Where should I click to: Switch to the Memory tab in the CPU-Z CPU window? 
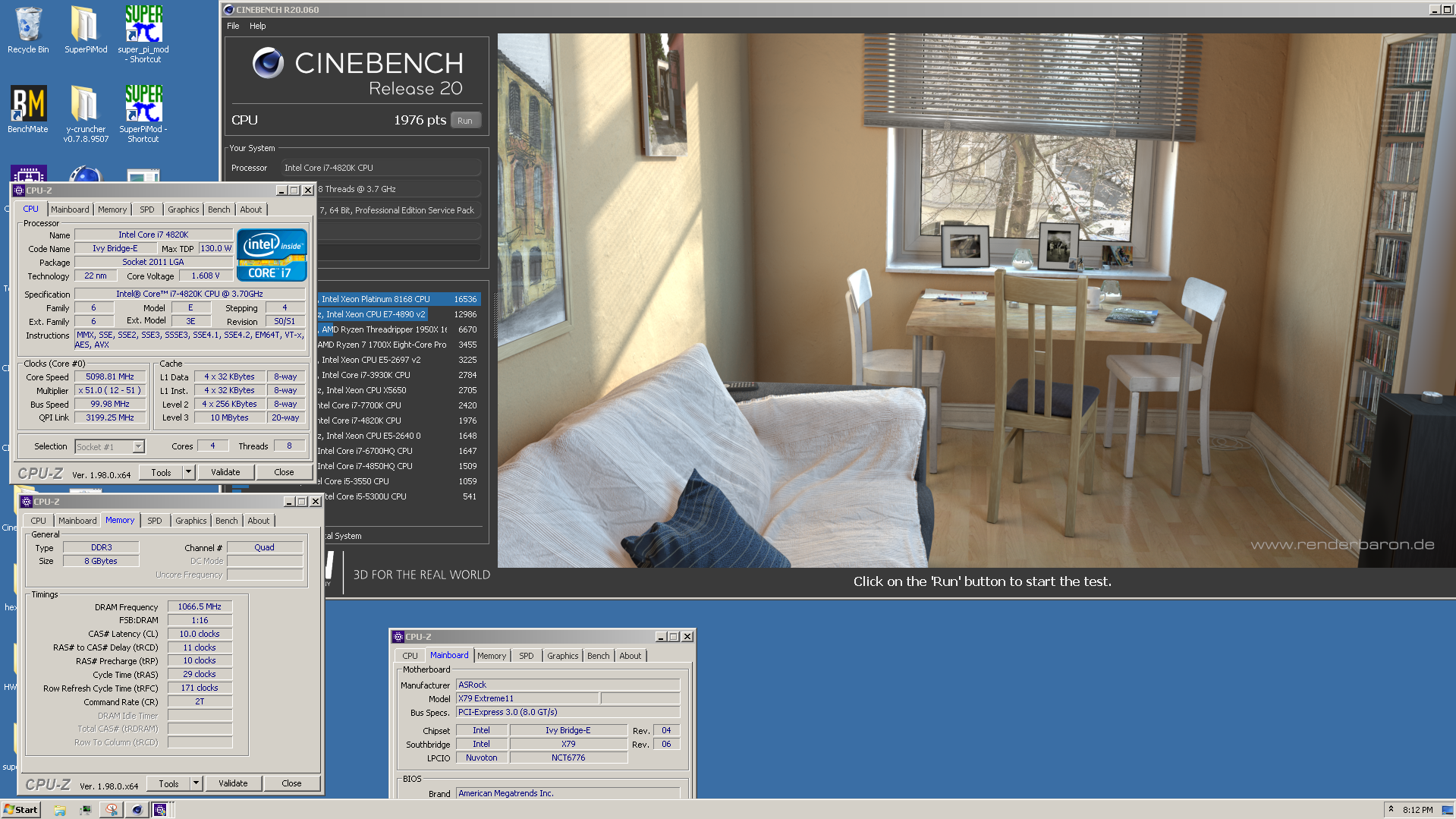tap(112, 209)
